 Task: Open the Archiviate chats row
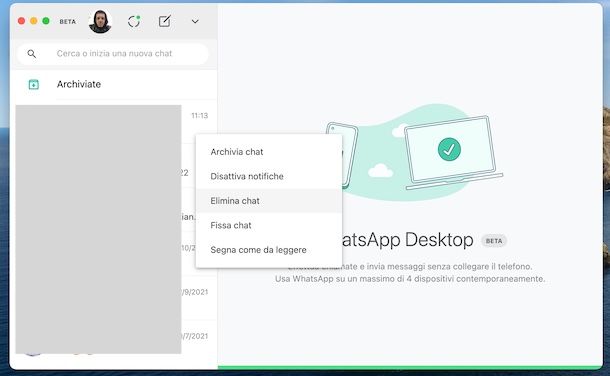pos(114,84)
